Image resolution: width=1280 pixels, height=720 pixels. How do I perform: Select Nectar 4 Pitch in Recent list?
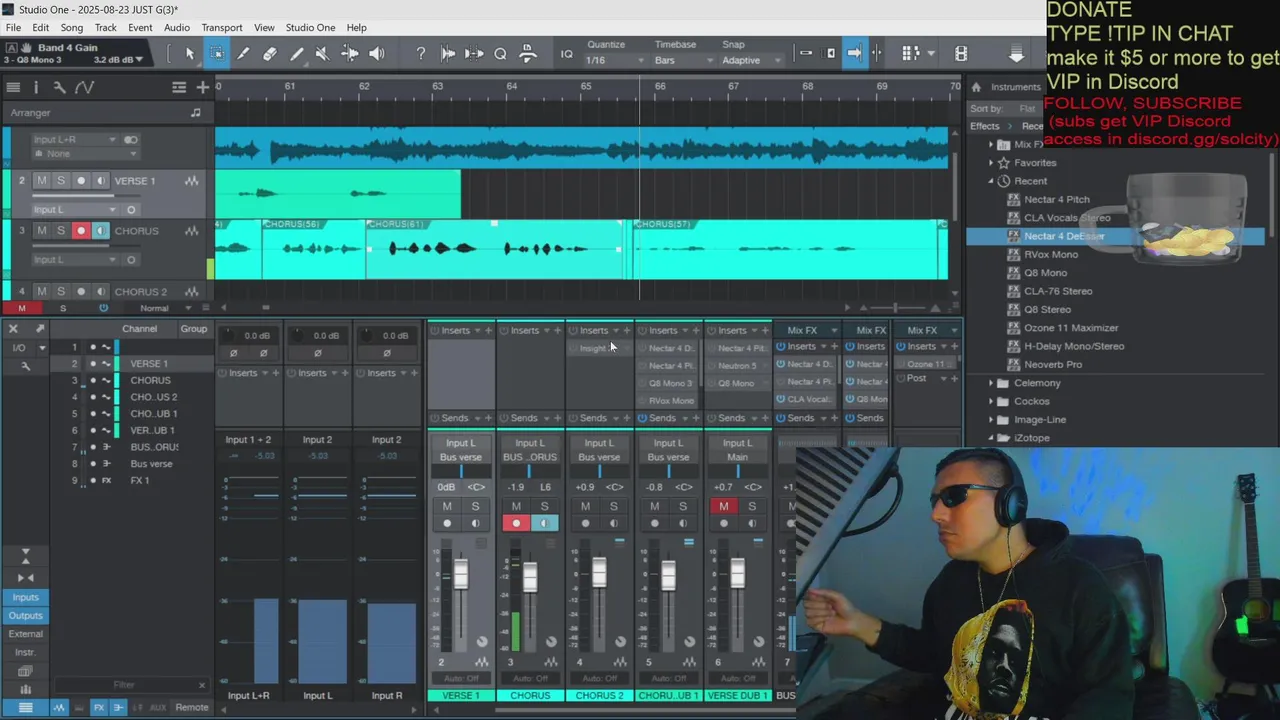1056,199
